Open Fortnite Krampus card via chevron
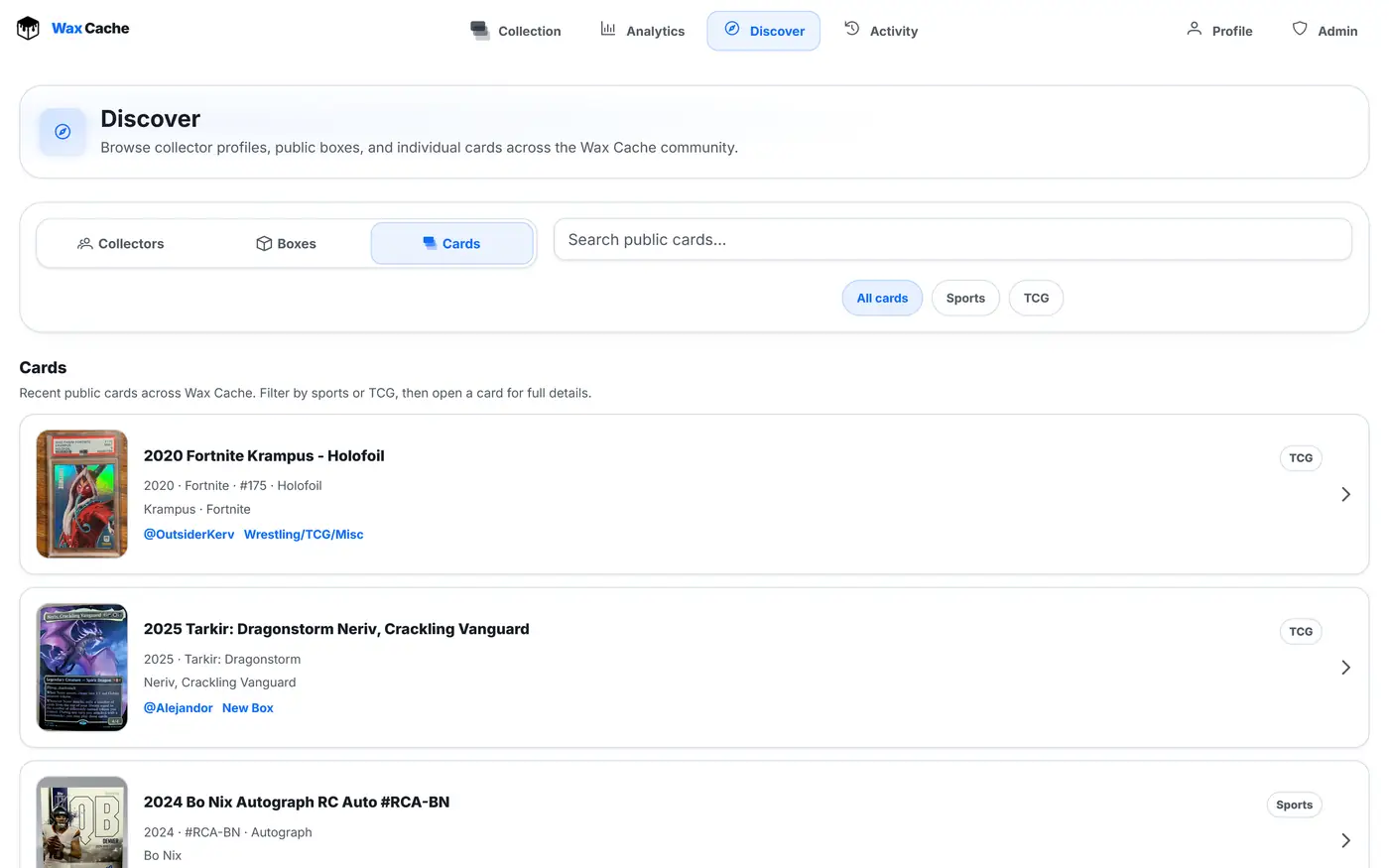This screenshot has height=868, width=1389. click(1345, 494)
